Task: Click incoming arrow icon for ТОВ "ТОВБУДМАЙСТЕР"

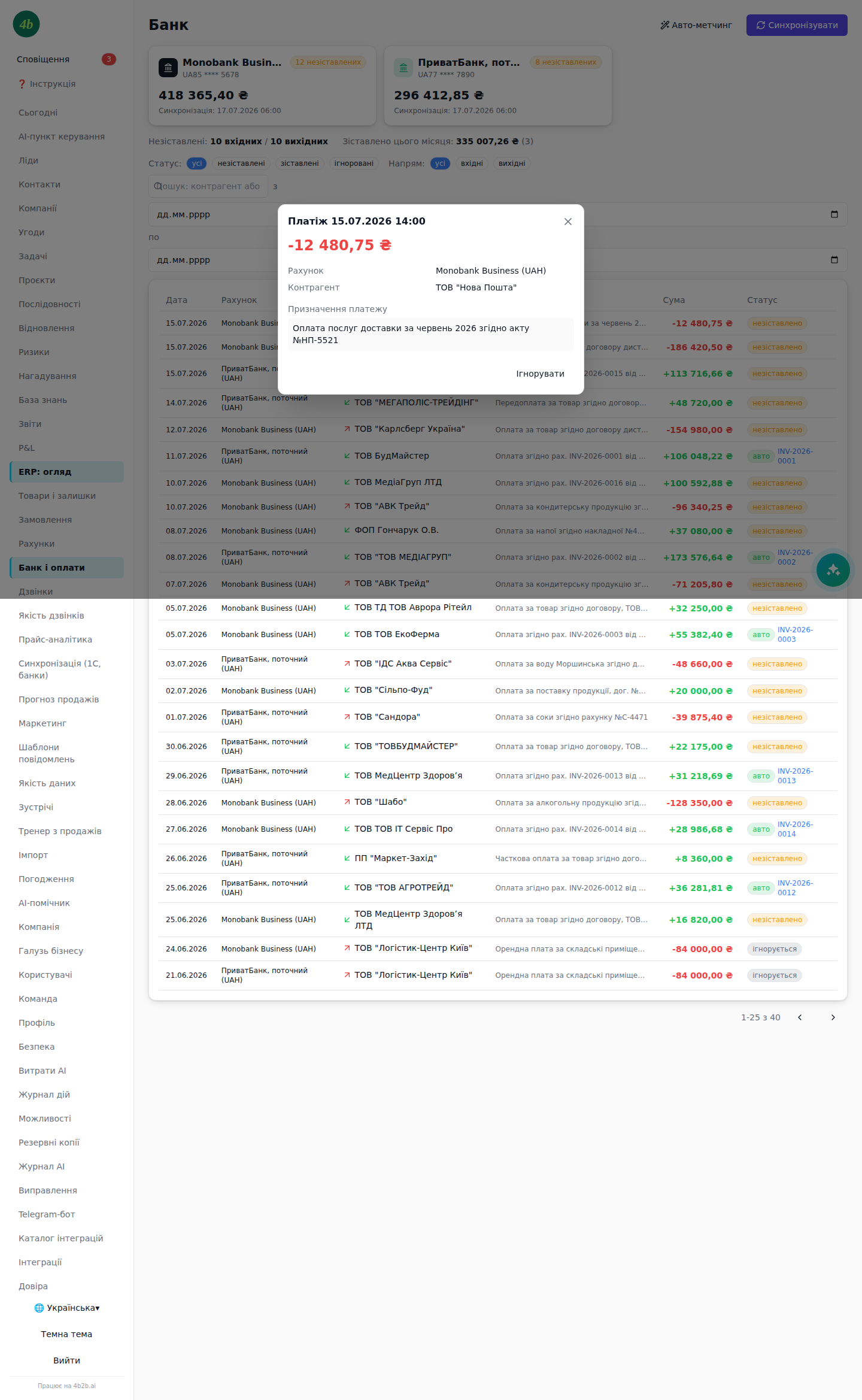Action: click(347, 747)
